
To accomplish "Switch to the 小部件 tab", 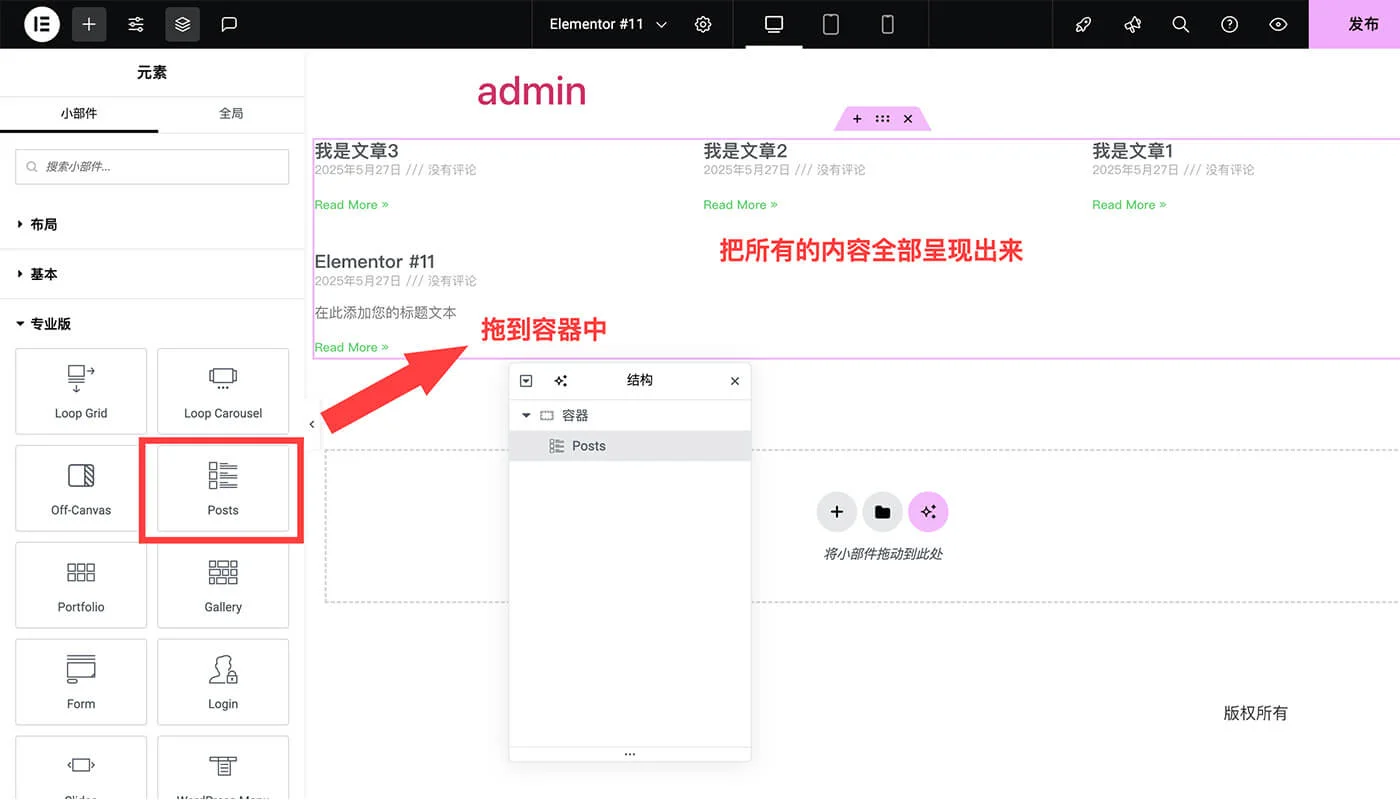I will [x=79, y=113].
